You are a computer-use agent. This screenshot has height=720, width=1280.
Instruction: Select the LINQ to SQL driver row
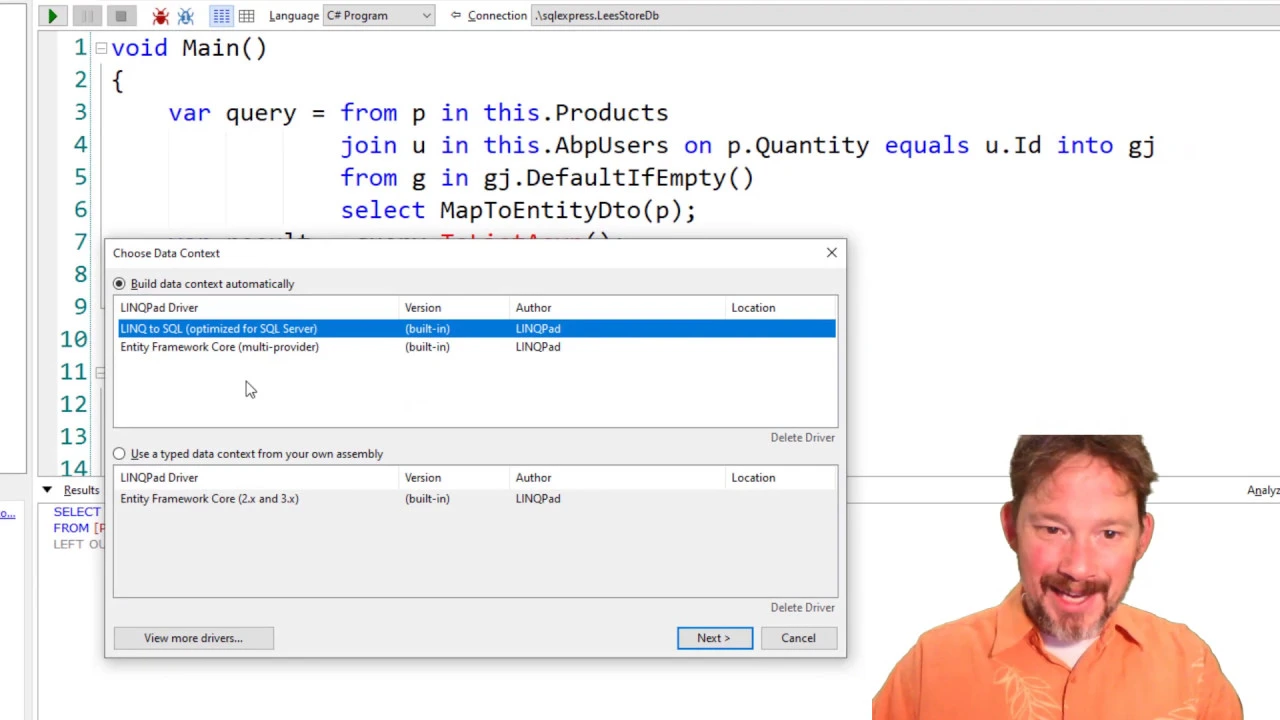(x=477, y=329)
